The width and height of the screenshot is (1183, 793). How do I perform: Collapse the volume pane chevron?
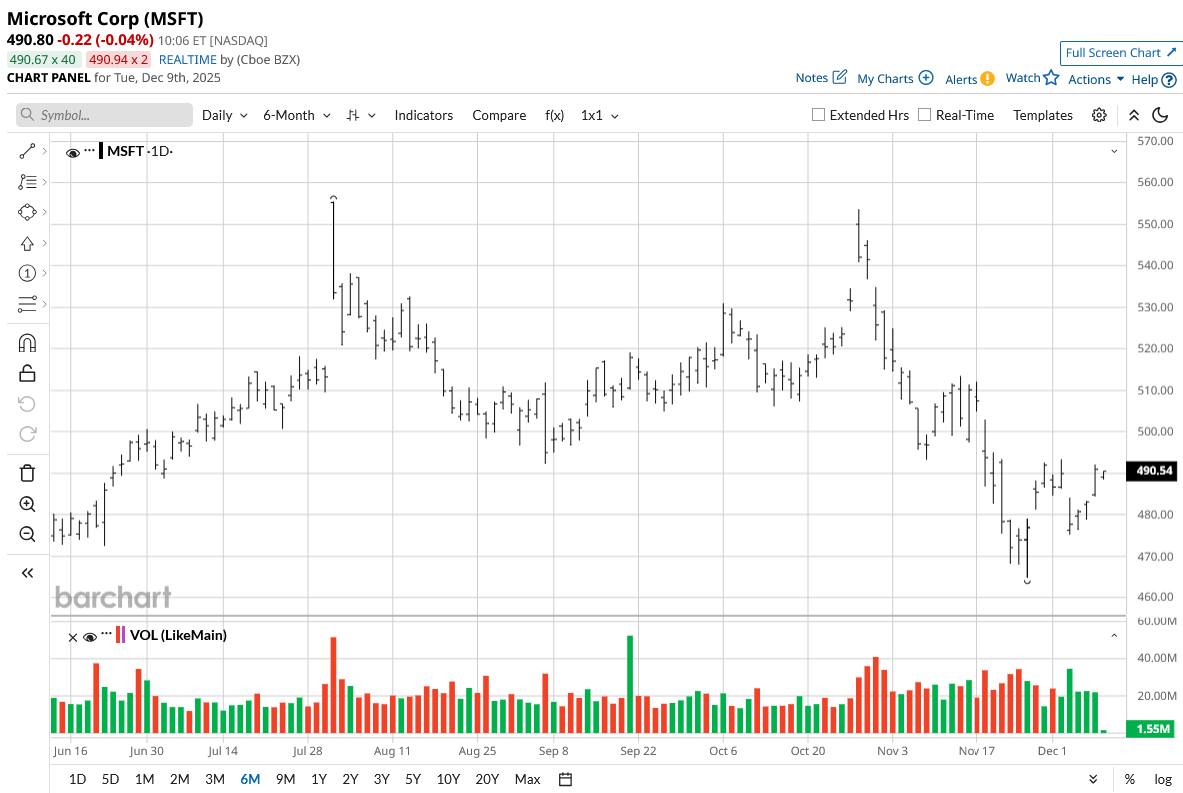coord(1114,636)
